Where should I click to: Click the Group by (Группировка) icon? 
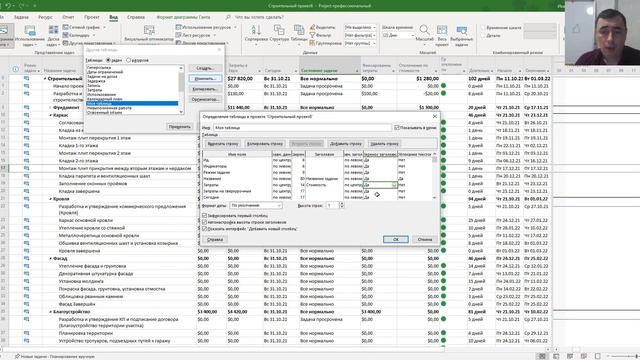click(x=312, y=43)
